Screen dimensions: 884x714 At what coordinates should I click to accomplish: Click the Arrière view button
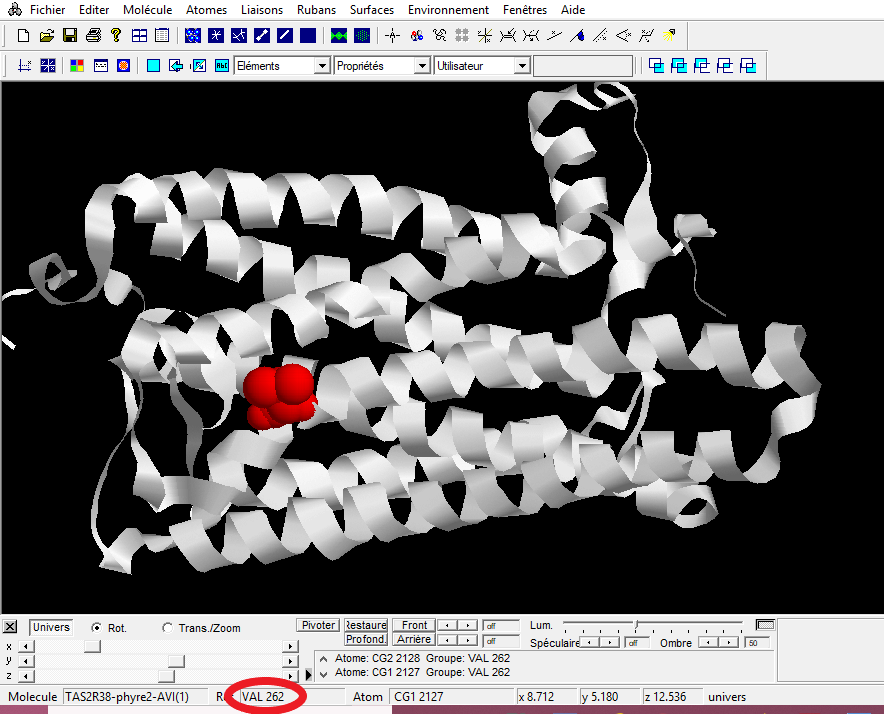tap(414, 639)
